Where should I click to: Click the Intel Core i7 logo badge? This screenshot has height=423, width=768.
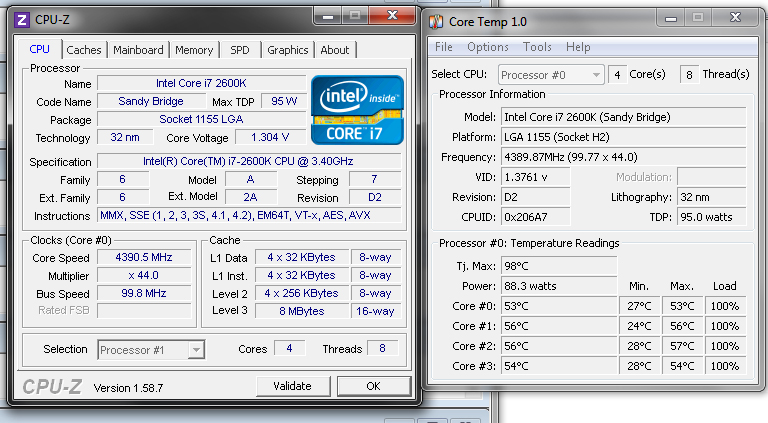[x=358, y=110]
